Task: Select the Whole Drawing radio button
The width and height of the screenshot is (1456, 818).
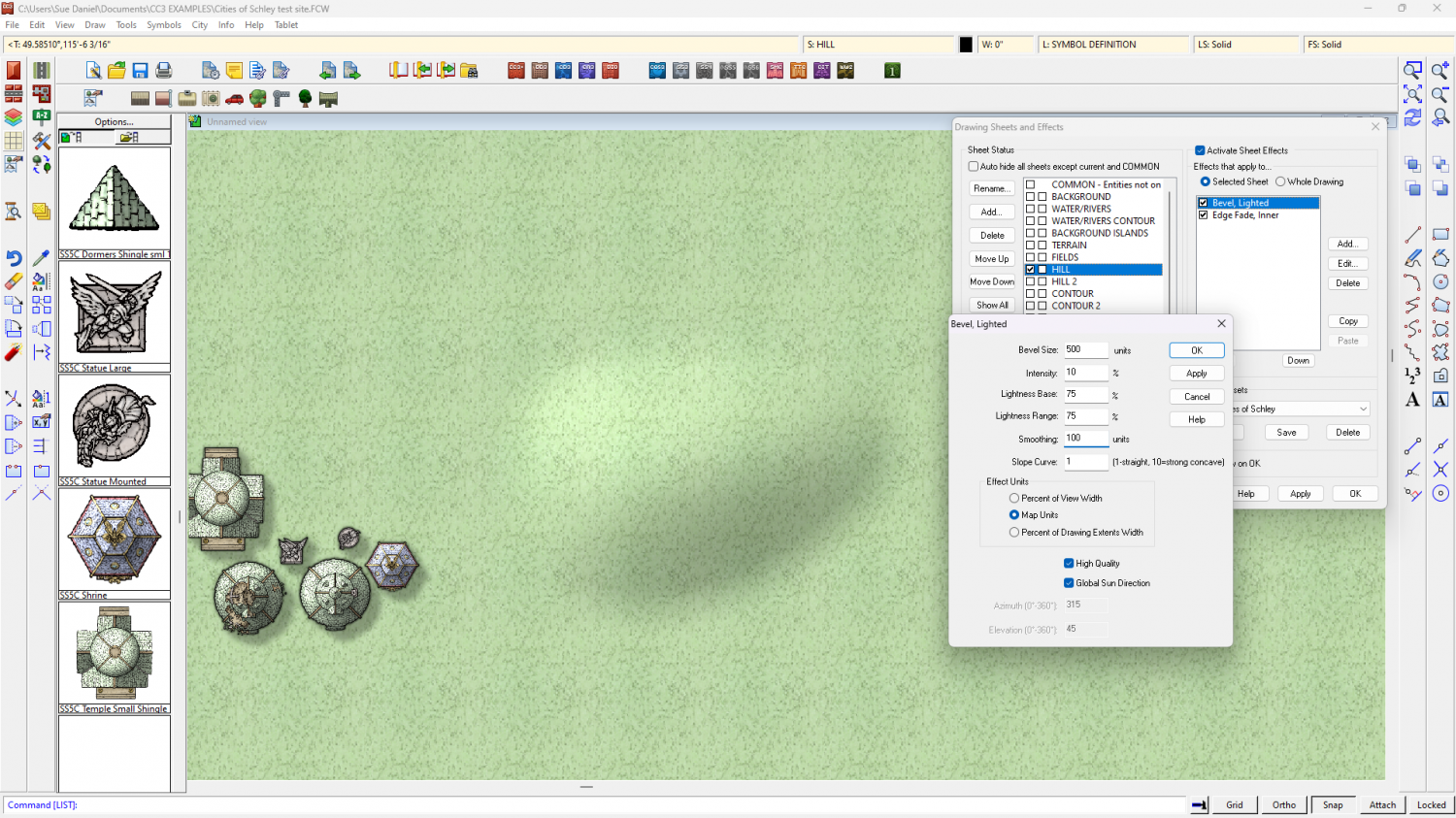Action: pos(1280,181)
